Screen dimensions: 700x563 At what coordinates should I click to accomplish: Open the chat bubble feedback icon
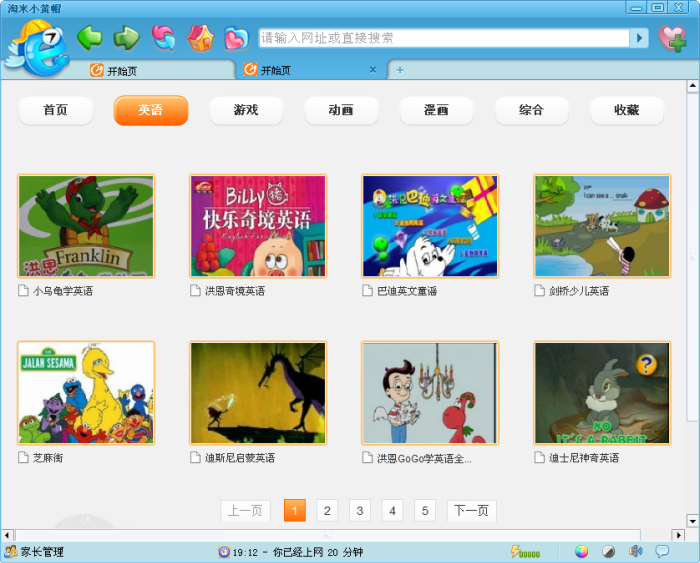(662, 551)
